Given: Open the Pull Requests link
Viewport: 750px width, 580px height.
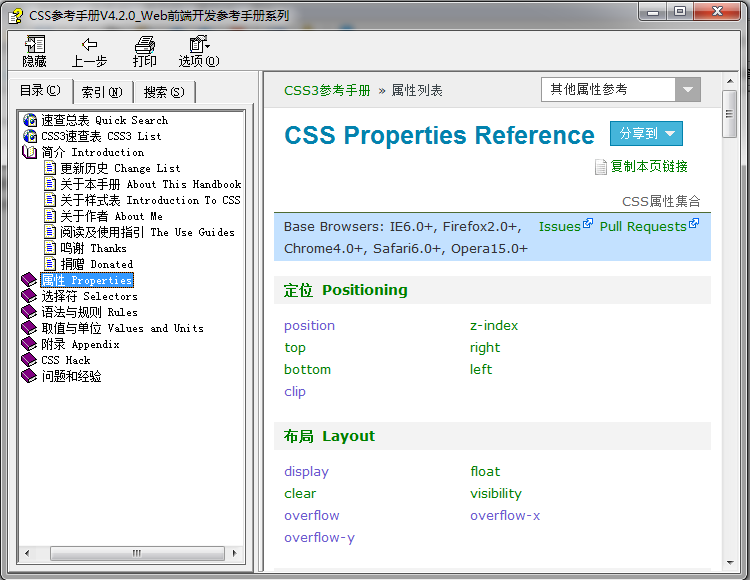Looking at the screenshot, I should pos(643,226).
